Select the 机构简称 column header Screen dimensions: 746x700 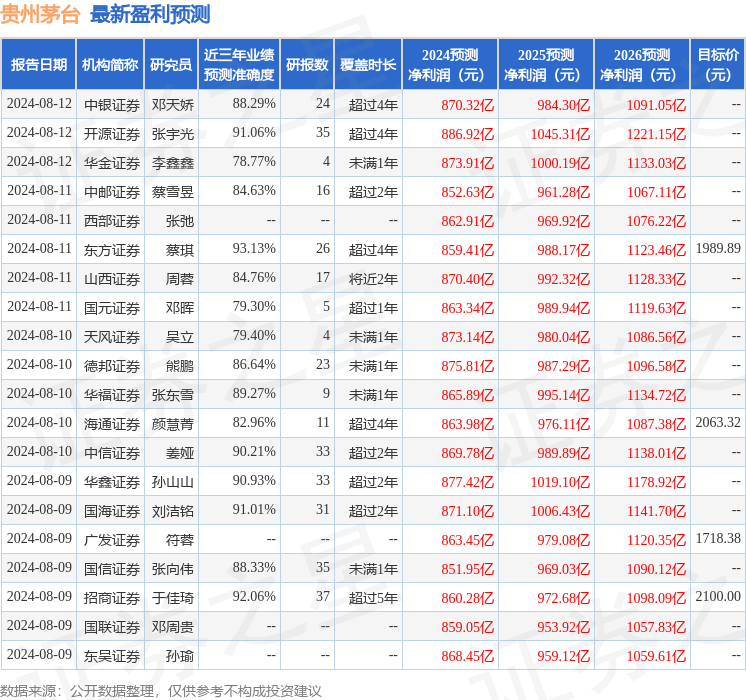click(110, 64)
